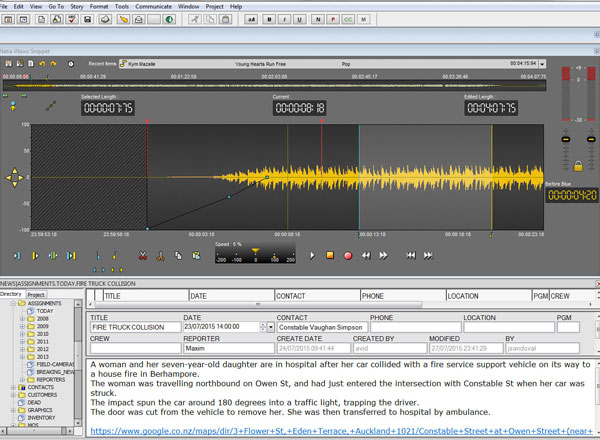Click the waveform navigation arrows control
The image size is (600, 440).
[x=15, y=178]
